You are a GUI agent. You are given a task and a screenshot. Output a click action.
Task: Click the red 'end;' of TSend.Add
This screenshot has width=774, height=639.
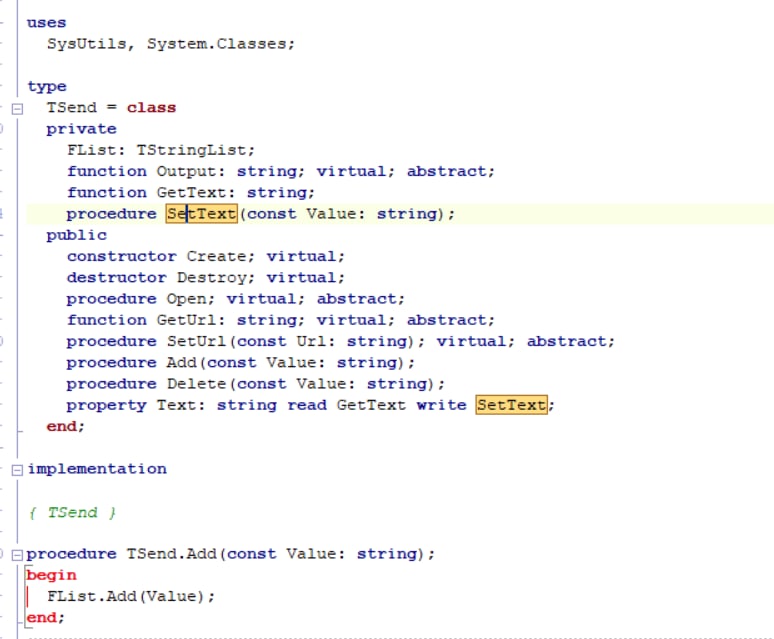click(45, 618)
